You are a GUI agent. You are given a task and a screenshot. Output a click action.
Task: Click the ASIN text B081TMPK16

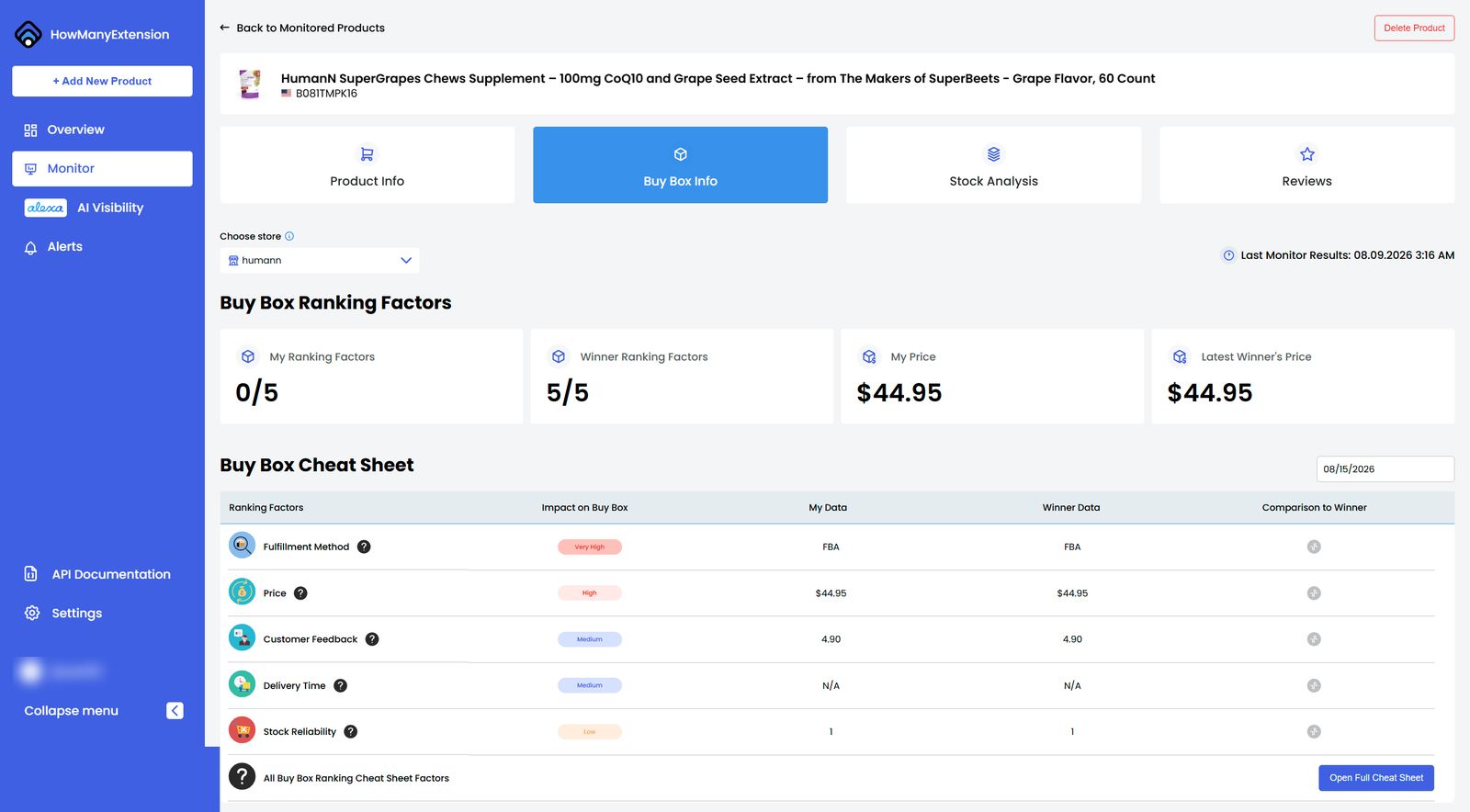[326, 94]
